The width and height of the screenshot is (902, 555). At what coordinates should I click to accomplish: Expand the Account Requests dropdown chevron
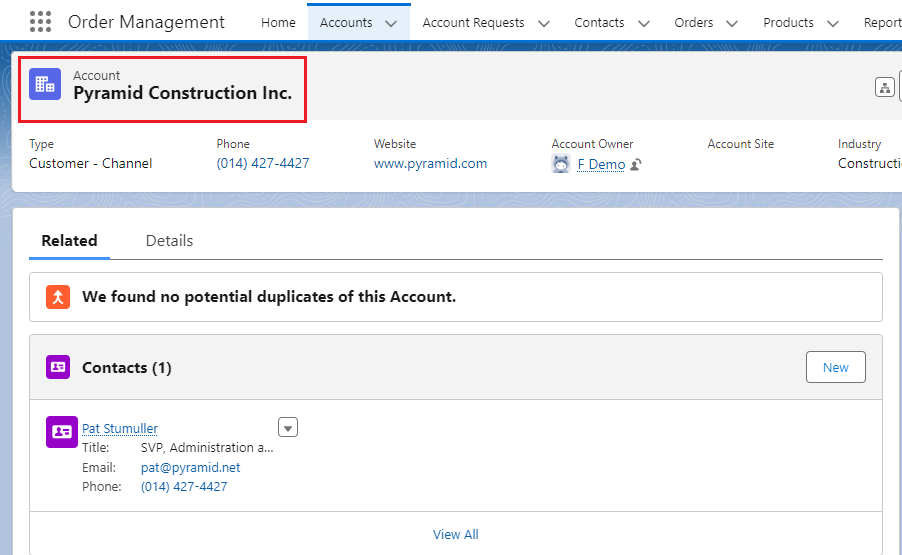(x=543, y=23)
